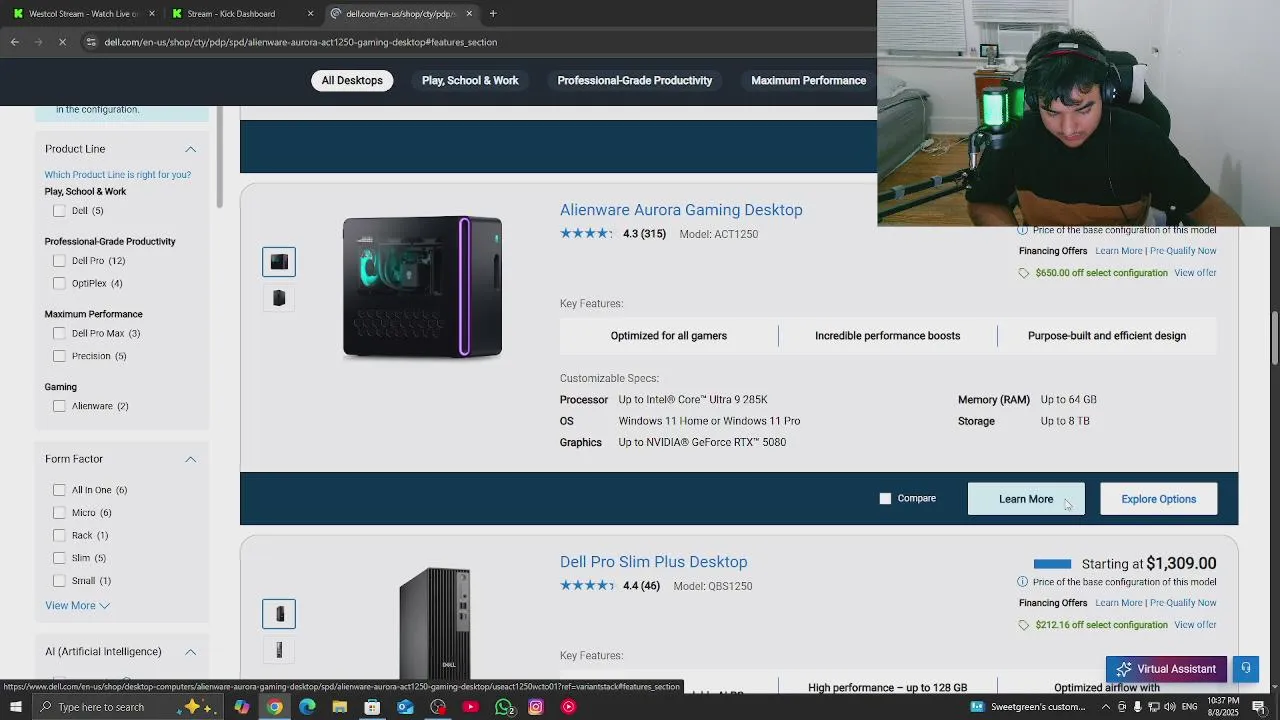Check the Small (1) form factor

(x=59, y=581)
